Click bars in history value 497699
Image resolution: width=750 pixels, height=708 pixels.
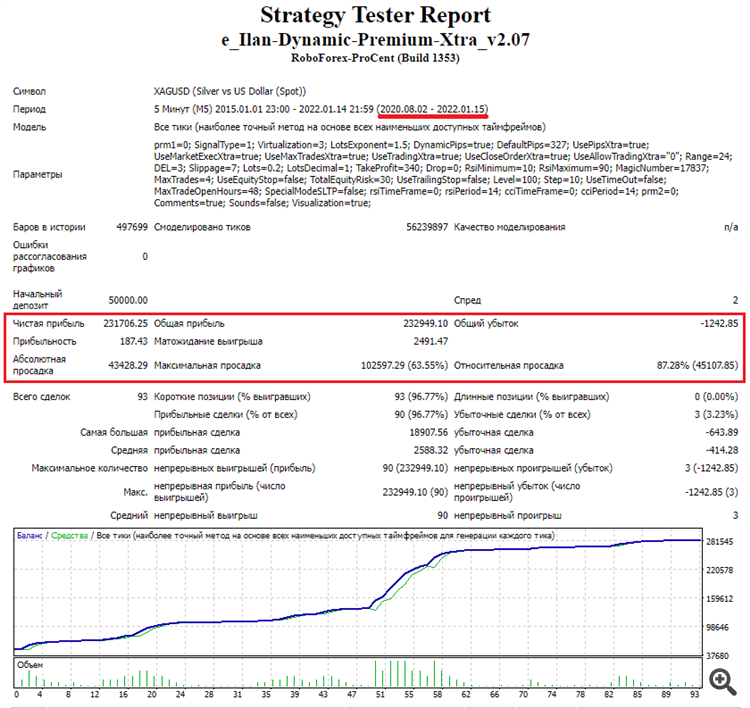(132, 227)
